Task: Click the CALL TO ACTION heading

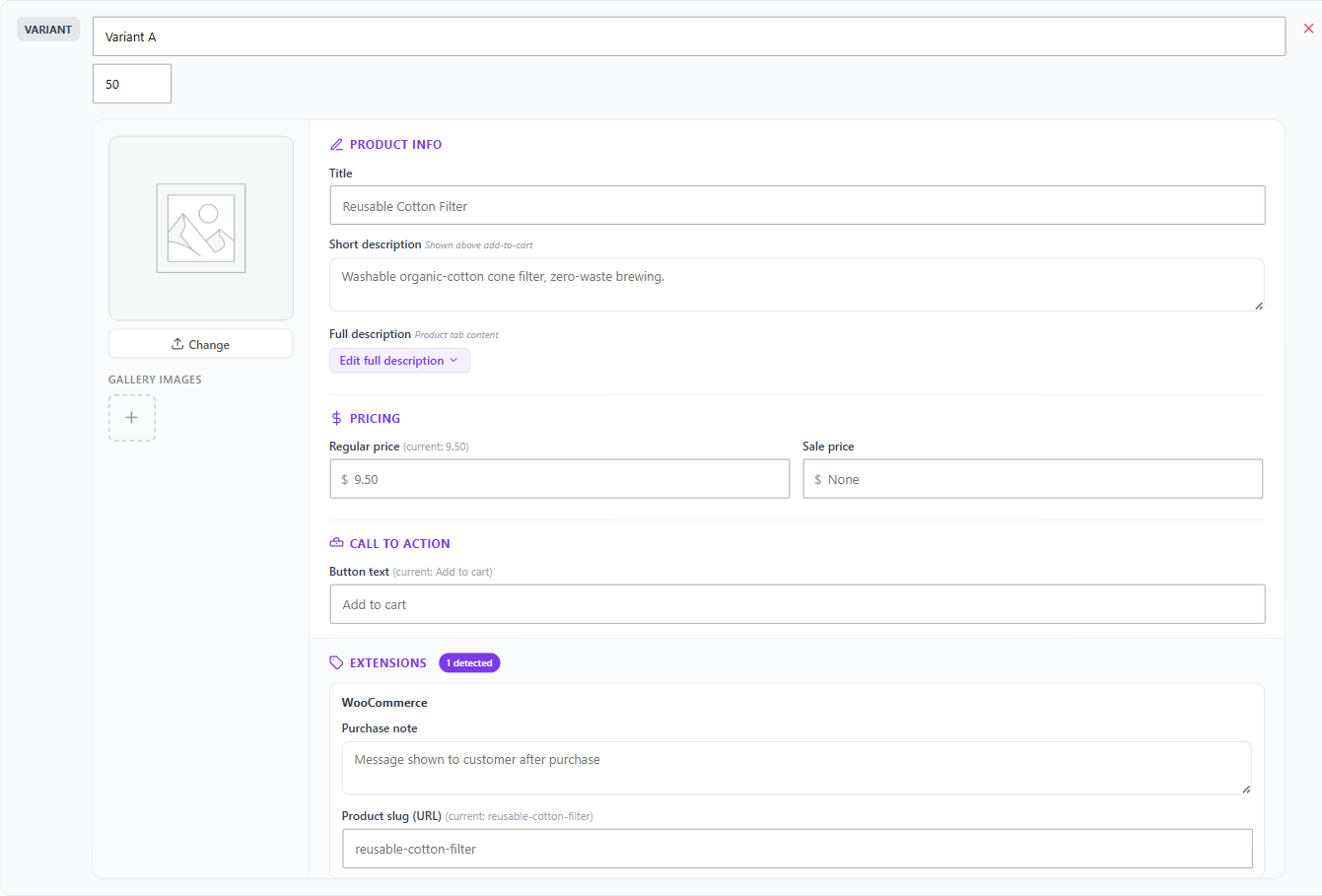Action: click(x=399, y=543)
